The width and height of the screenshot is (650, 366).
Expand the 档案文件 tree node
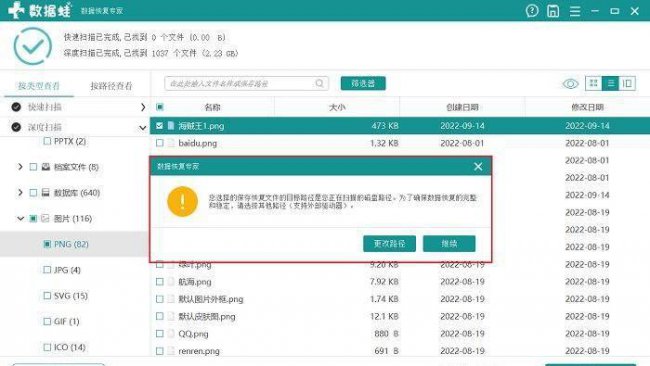[x=20, y=167]
